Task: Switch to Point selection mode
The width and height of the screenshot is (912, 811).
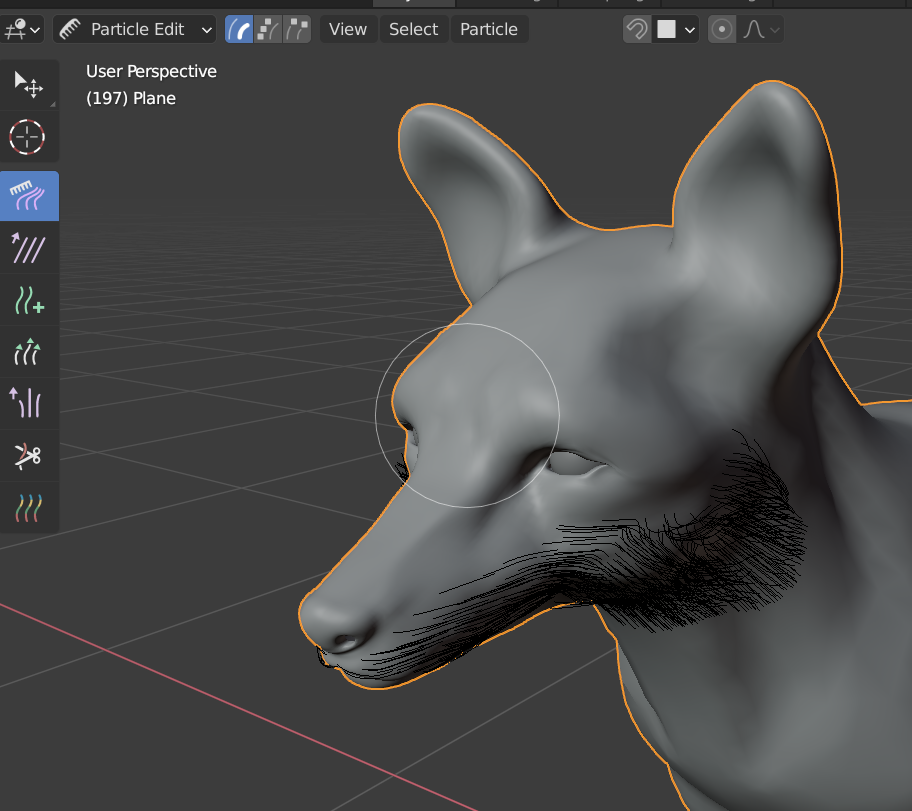Action: coord(268,29)
